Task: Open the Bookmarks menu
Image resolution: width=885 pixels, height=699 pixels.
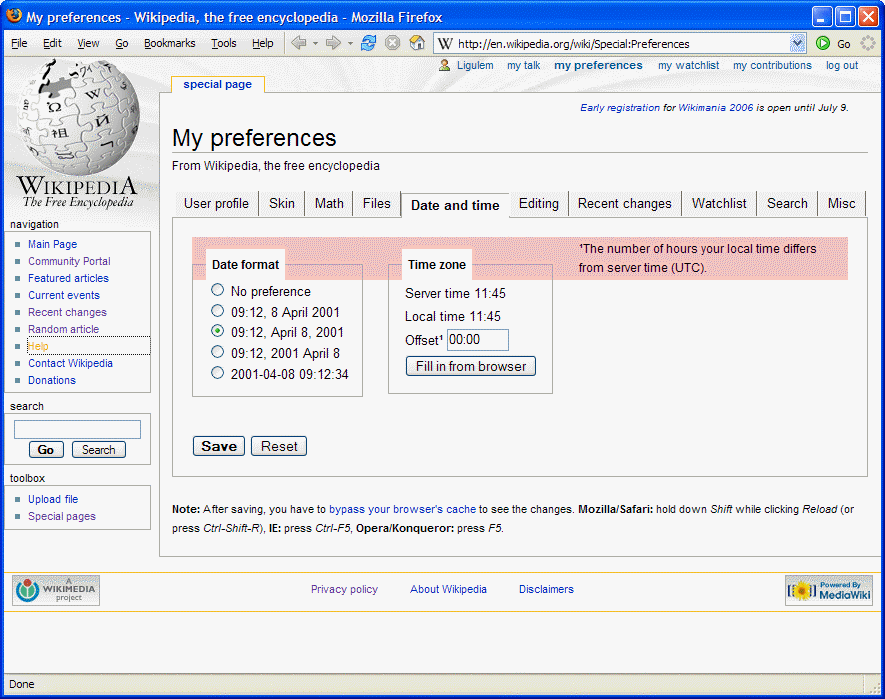Action: pyautogui.click(x=169, y=43)
